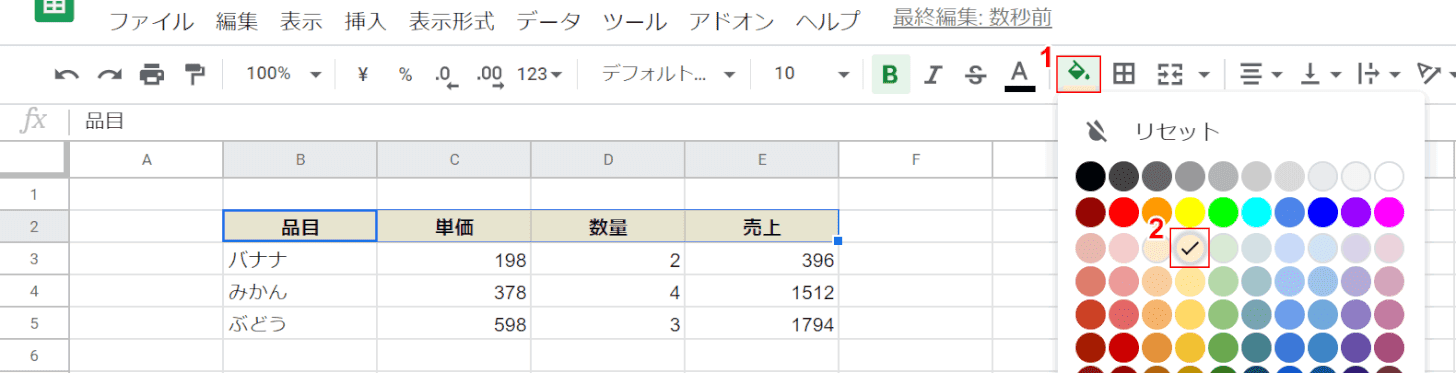The height and width of the screenshot is (373, 1456).
Task: Pick the green color swatch
Action: (x=1223, y=212)
